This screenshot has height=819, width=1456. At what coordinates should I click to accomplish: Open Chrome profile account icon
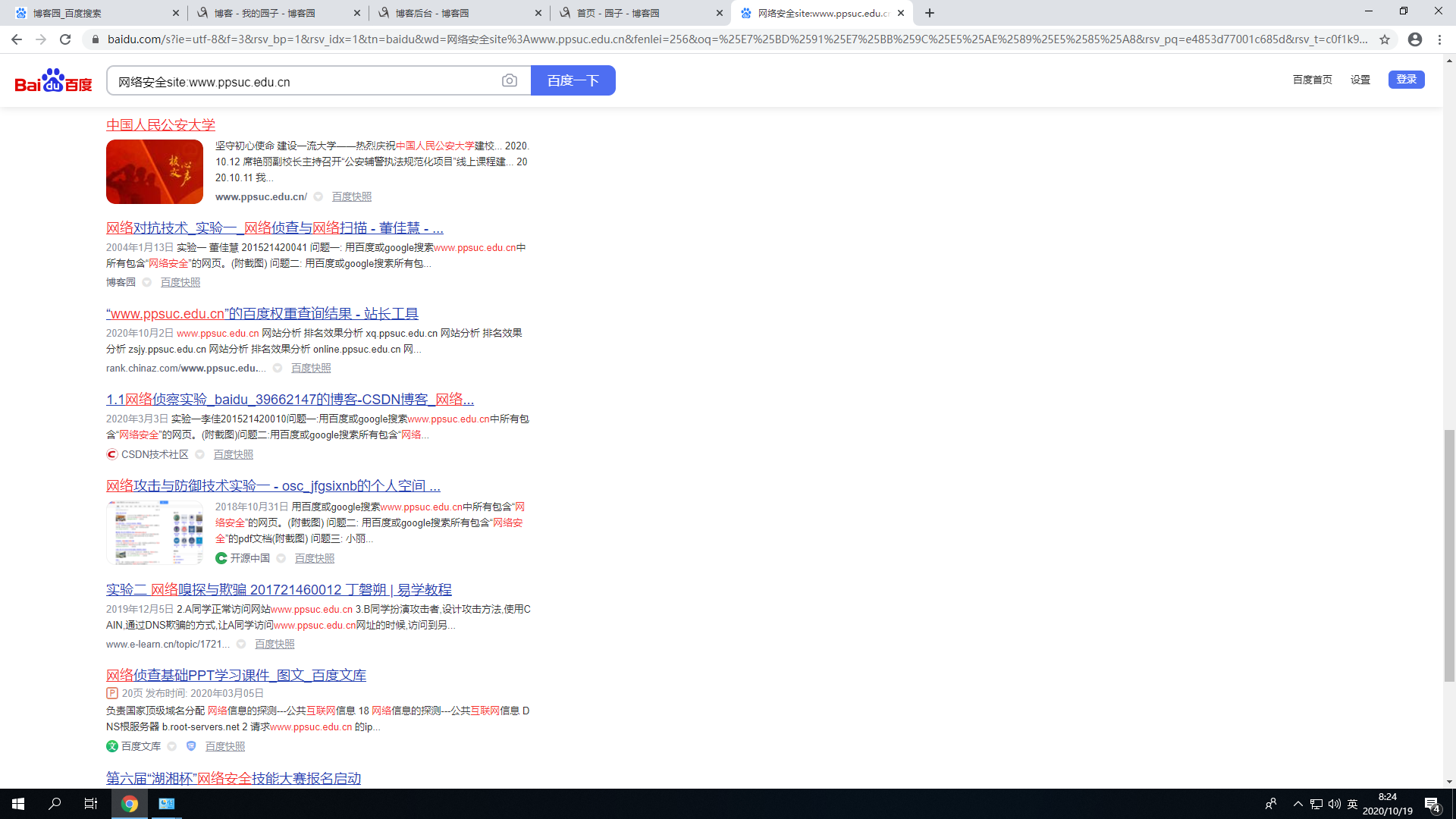point(1415,39)
